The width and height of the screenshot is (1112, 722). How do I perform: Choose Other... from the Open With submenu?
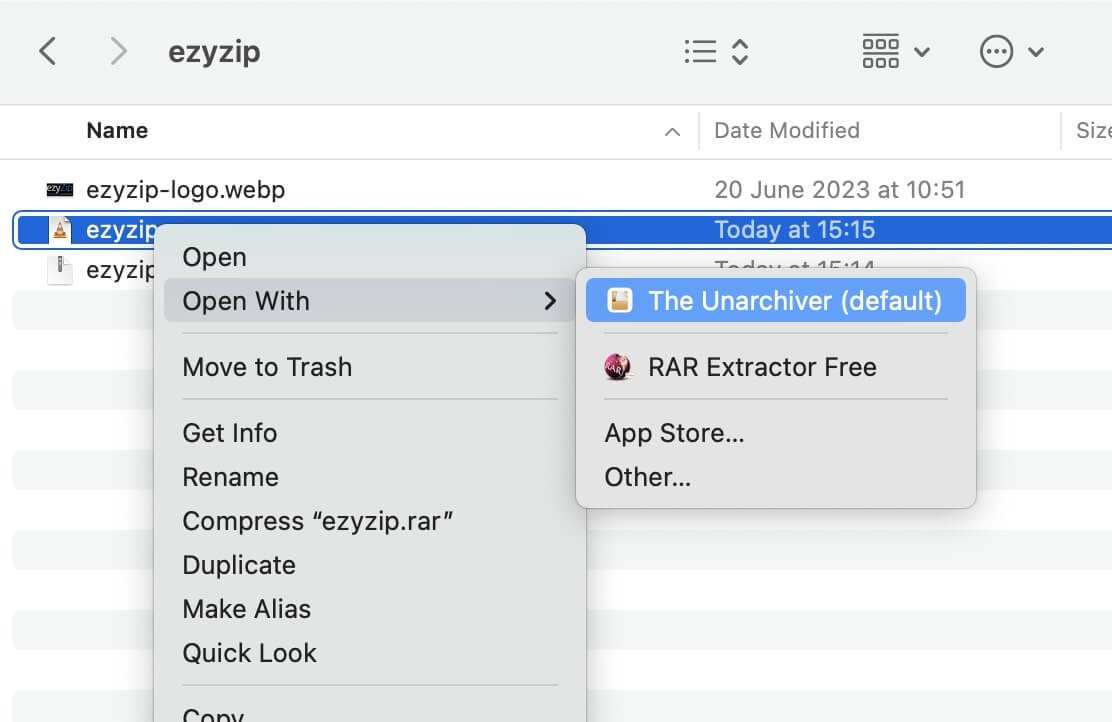click(x=647, y=477)
